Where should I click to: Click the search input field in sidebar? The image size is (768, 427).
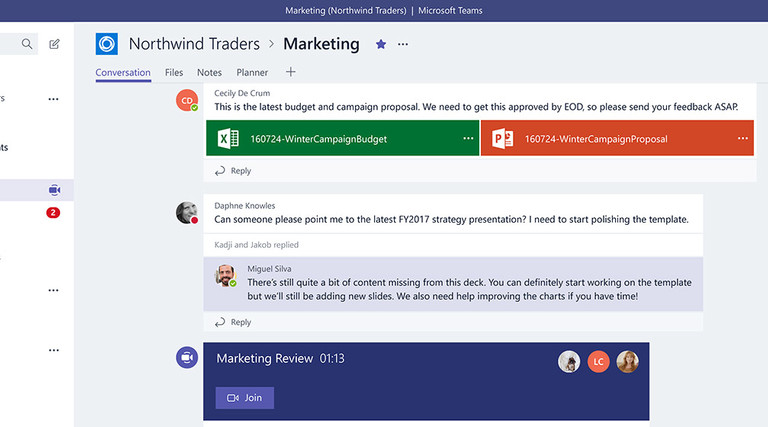point(19,44)
